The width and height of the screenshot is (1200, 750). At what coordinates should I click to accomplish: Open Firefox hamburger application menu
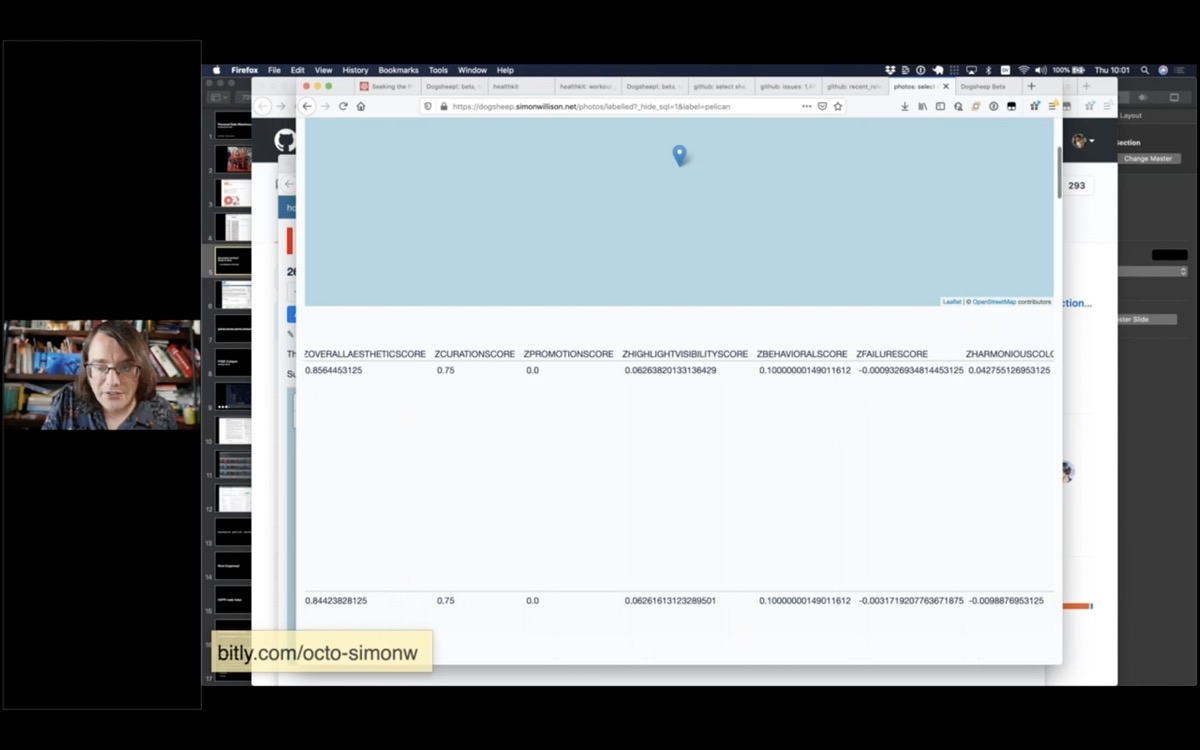pos(1051,106)
